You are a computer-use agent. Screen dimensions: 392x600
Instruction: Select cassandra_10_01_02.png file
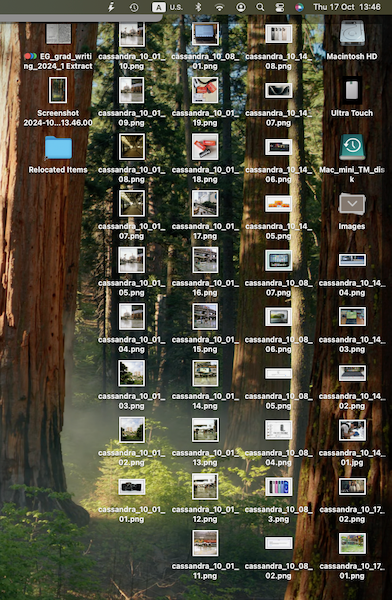[x=132, y=430]
